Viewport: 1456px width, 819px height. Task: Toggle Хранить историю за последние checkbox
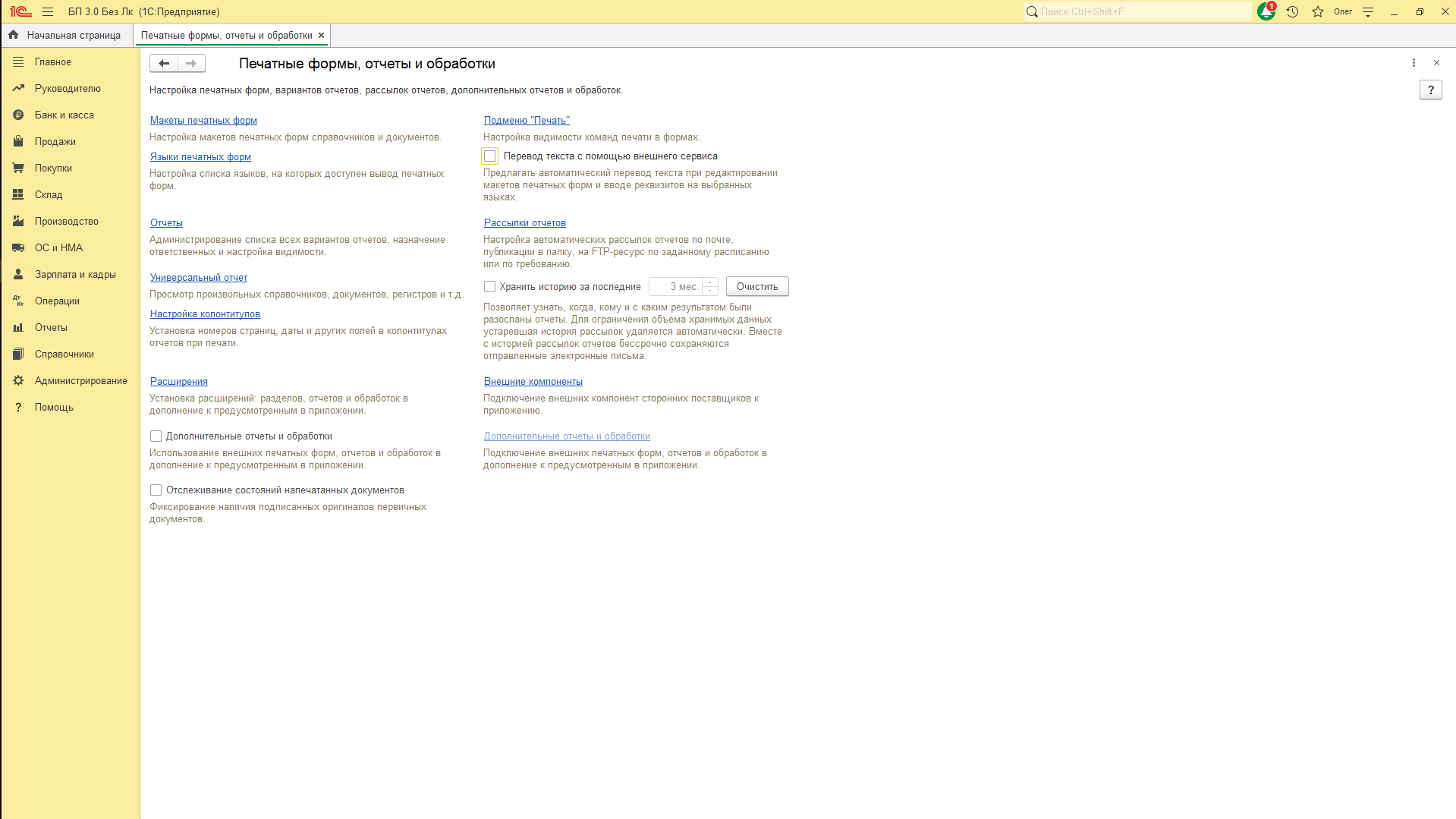(490, 286)
